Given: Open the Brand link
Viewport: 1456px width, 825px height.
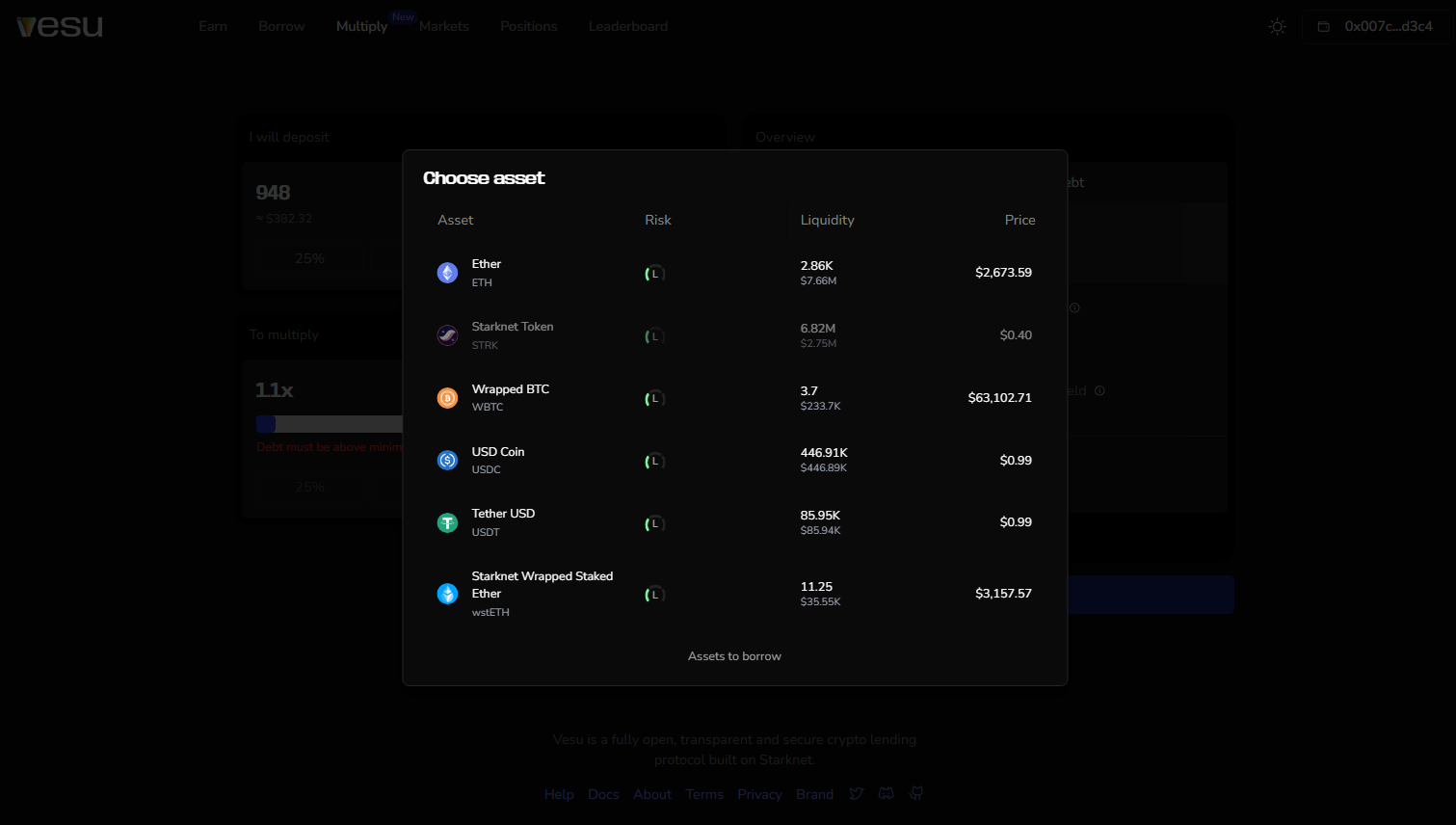Looking at the screenshot, I should click(814, 794).
